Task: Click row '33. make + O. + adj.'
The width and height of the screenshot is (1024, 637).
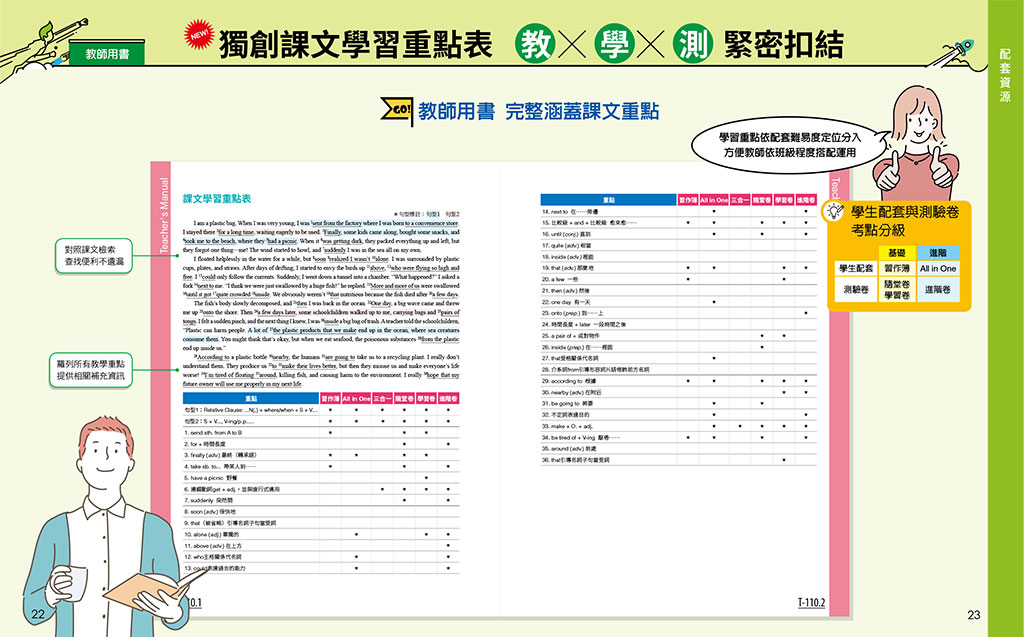Action: click(679, 426)
